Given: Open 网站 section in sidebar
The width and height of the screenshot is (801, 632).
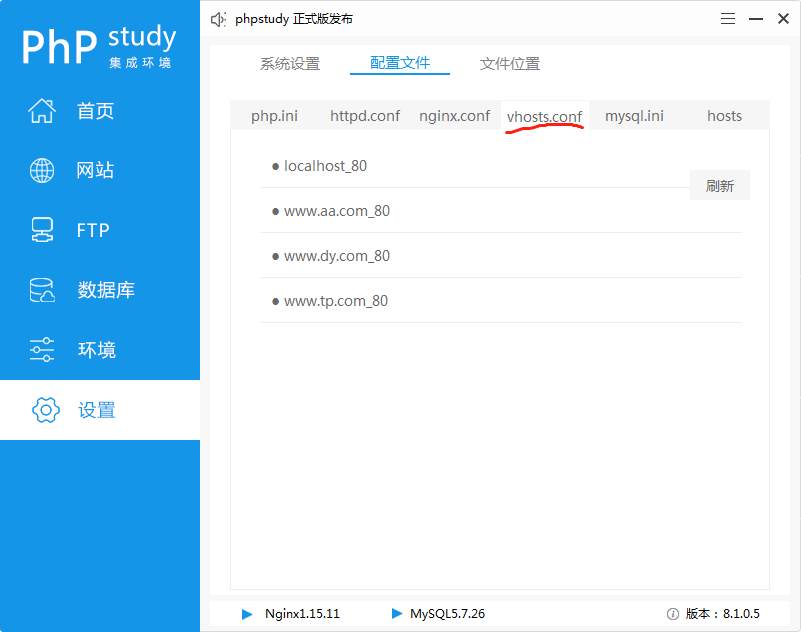Looking at the screenshot, I should coord(100,170).
